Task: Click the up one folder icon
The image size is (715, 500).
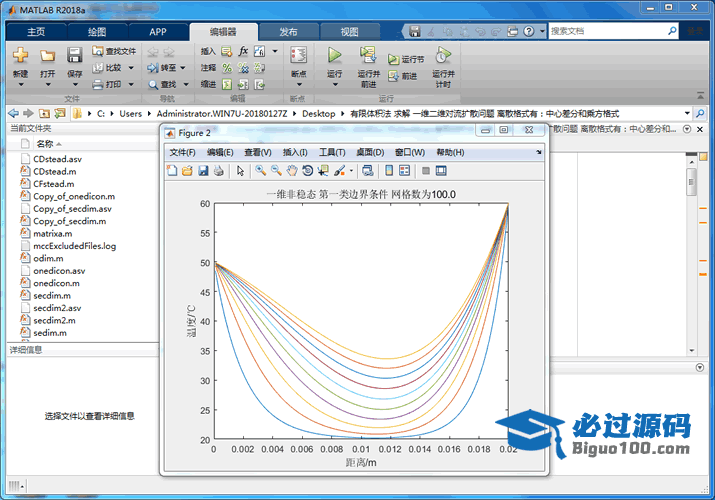Action: [x=44, y=113]
